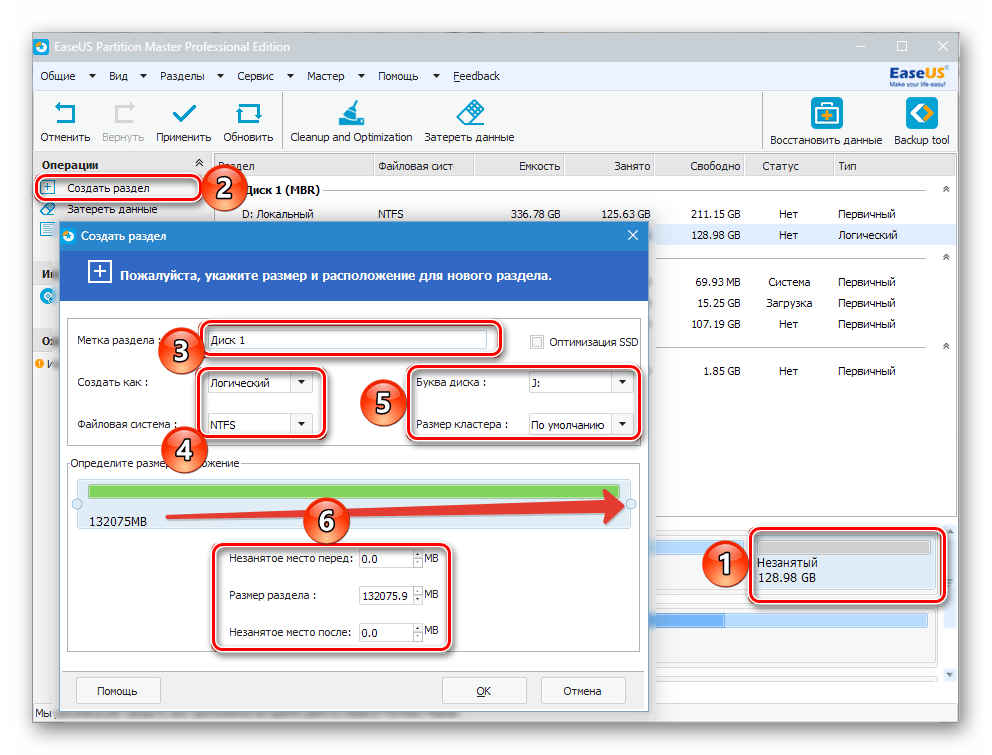This screenshot has height=755, width=992.
Task: Confirm with the OK button
Action: click(x=484, y=690)
